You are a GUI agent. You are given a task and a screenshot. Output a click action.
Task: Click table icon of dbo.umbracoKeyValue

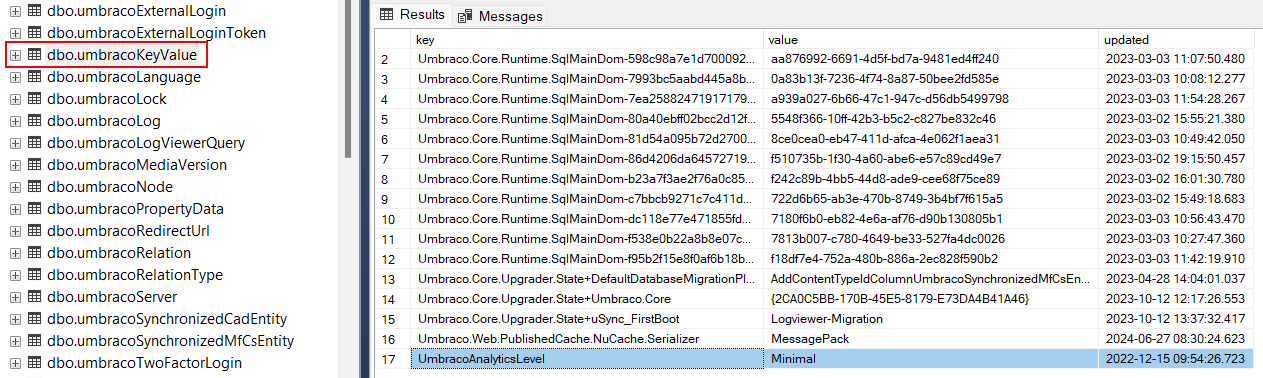(x=34, y=55)
